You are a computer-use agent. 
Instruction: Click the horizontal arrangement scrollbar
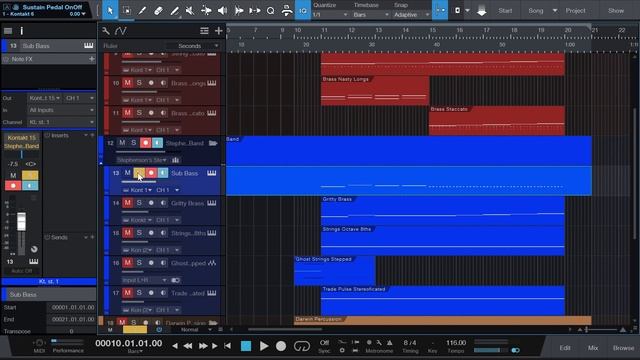tap(284, 329)
